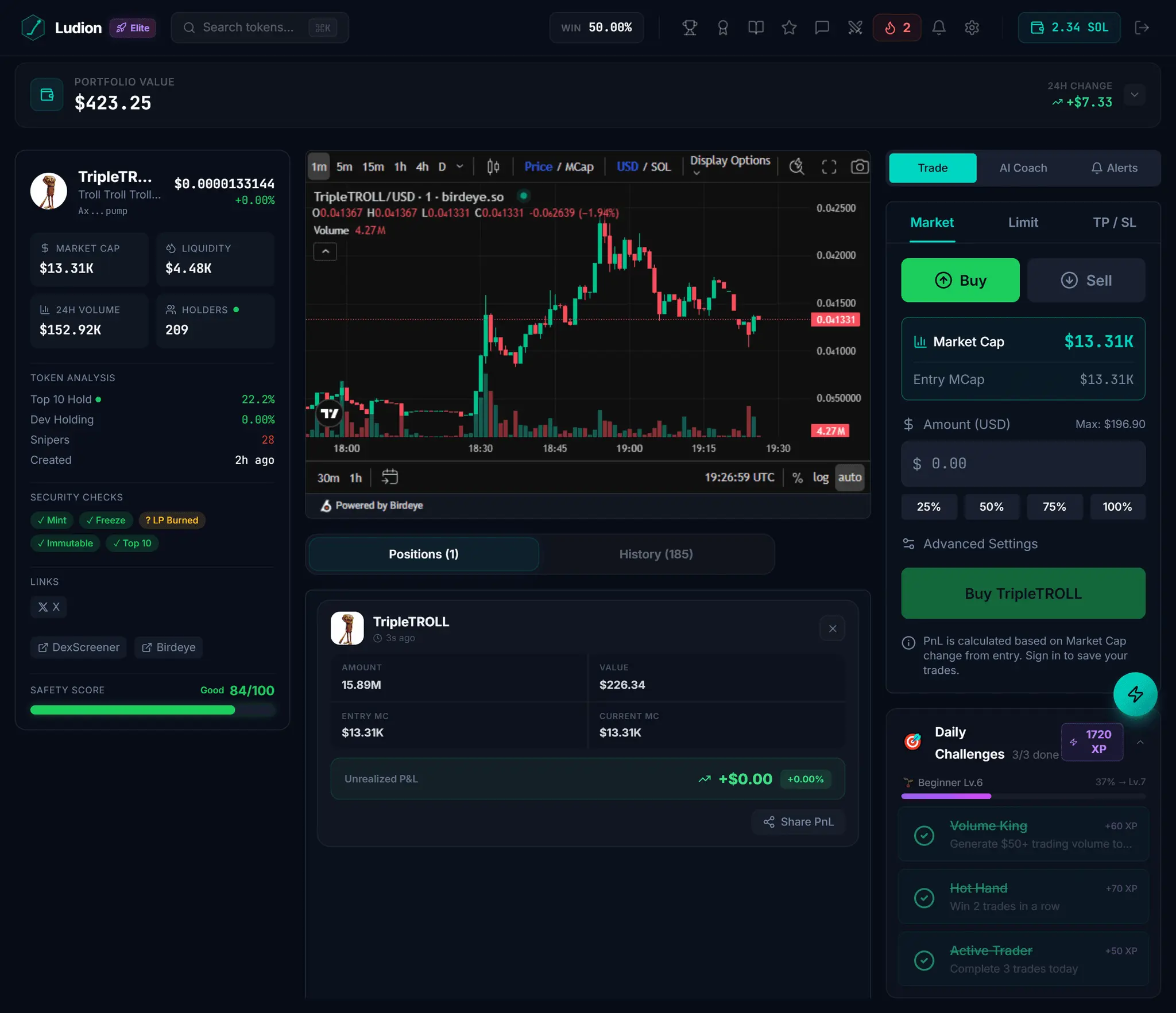Toggle chart currency to SOL
This screenshot has height=1013, width=1176.
tap(660, 167)
